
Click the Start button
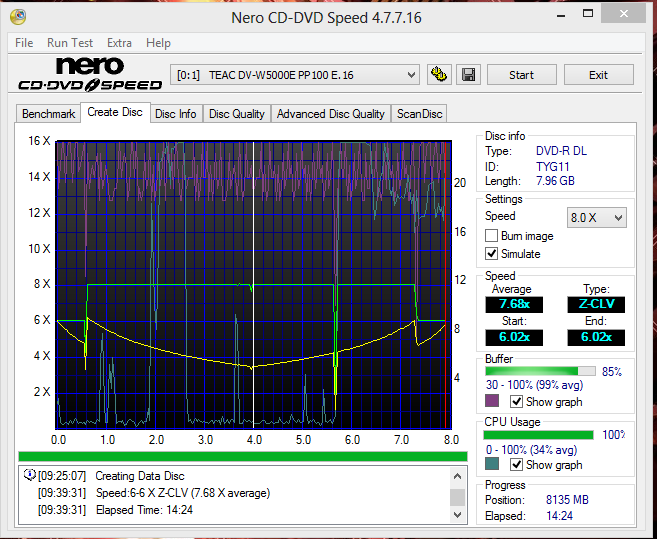(x=522, y=75)
